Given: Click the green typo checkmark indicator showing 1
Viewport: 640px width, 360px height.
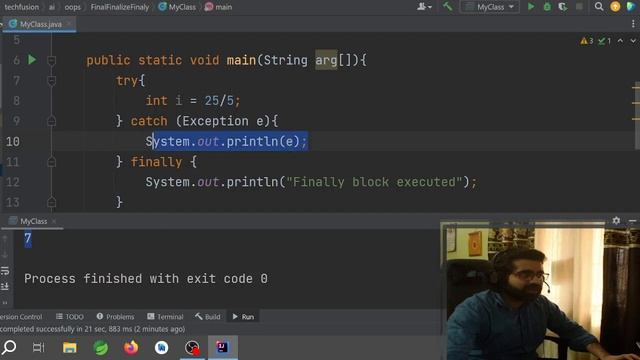Looking at the screenshot, I should click(x=604, y=41).
